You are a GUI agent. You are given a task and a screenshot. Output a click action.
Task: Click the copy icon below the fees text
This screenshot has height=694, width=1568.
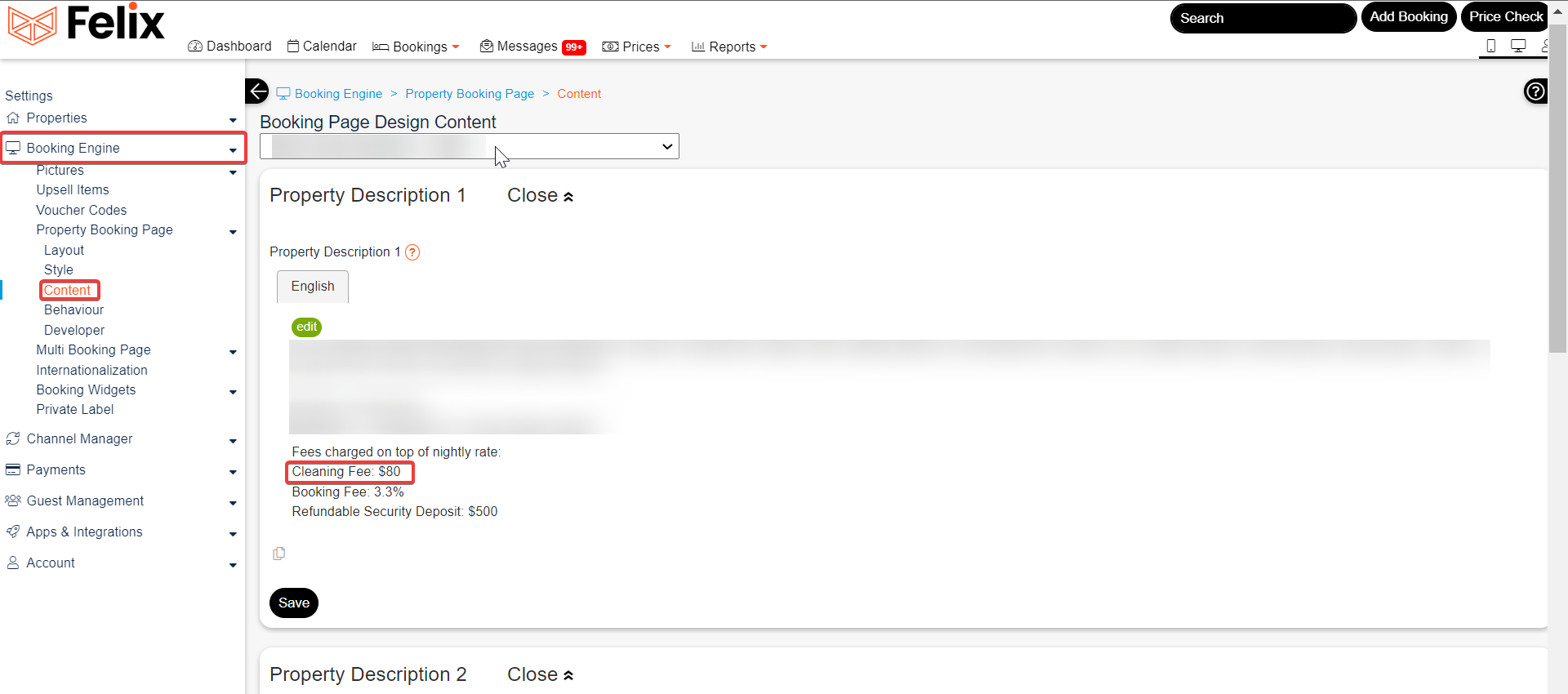[279, 554]
